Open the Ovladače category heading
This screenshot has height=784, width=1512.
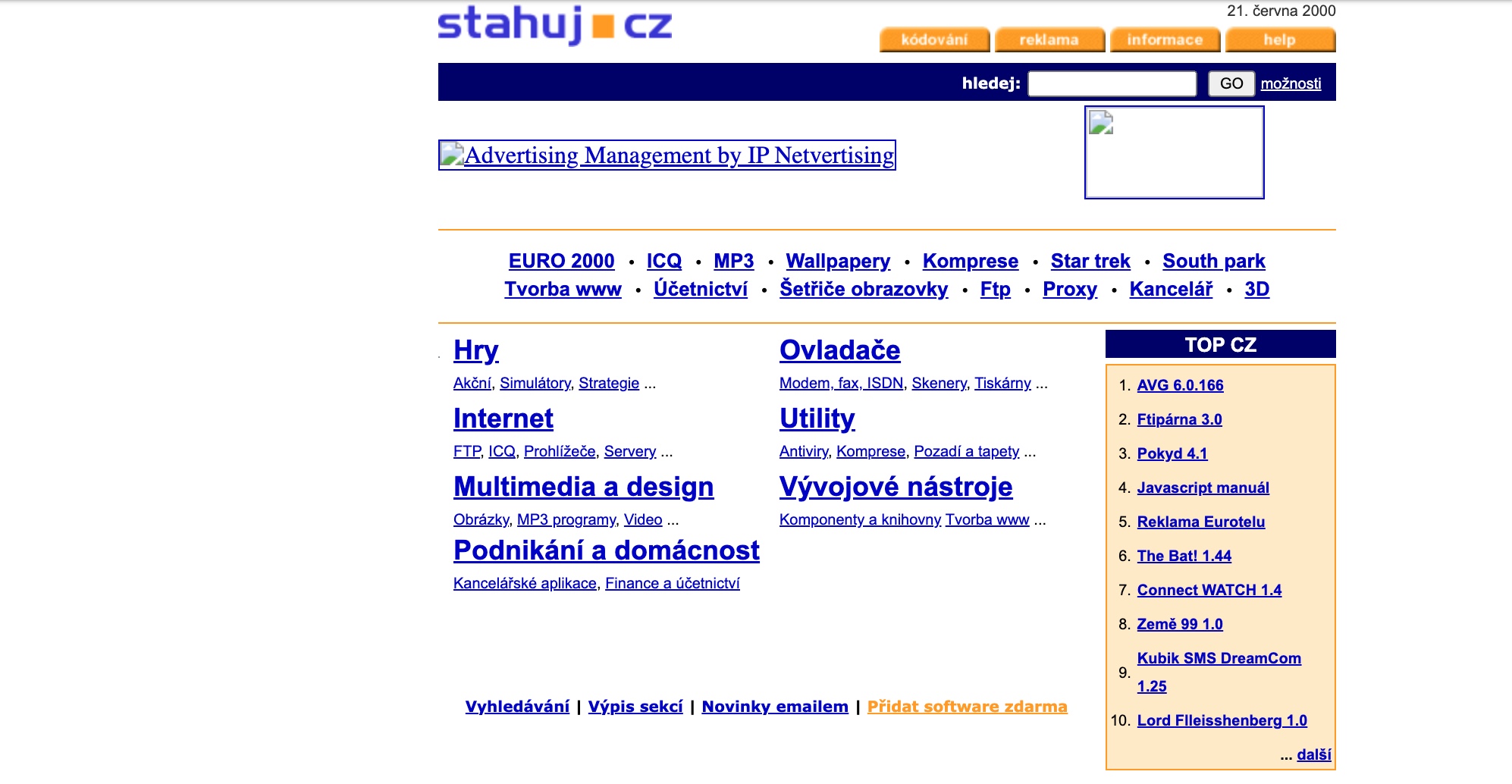coord(840,350)
